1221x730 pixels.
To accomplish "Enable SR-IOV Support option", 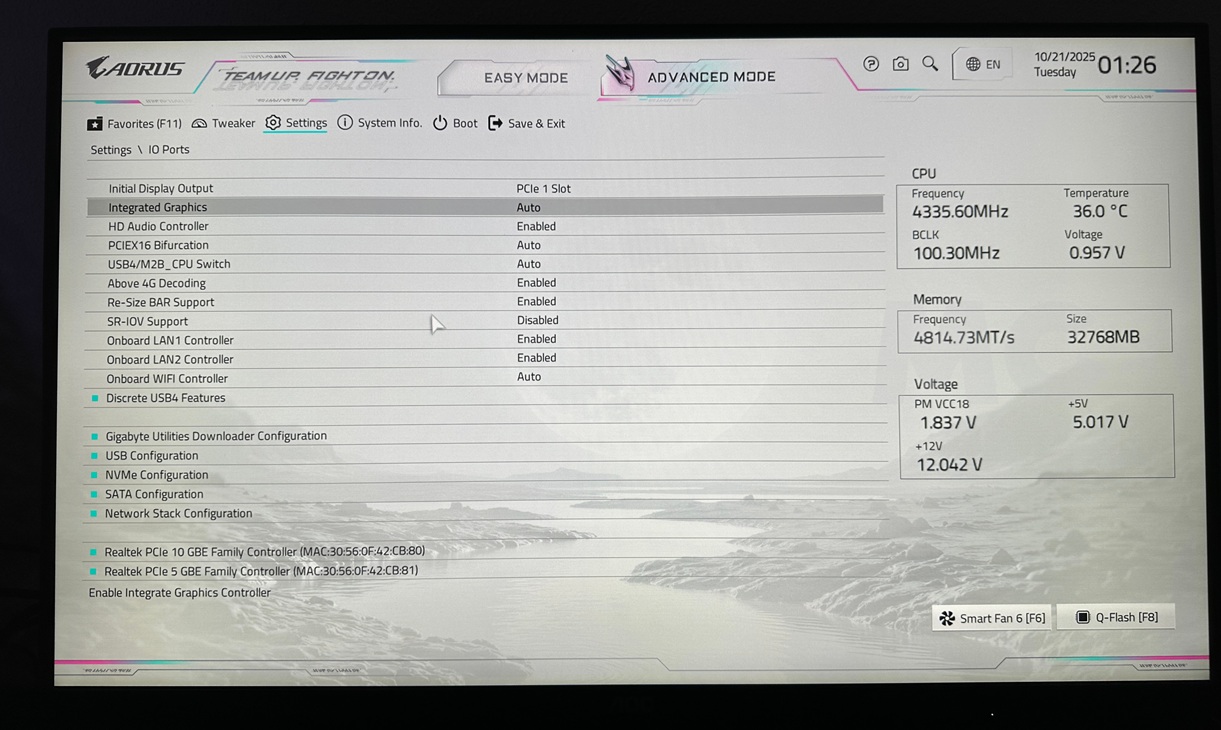I will pyautogui.click(x=537, y=321).
